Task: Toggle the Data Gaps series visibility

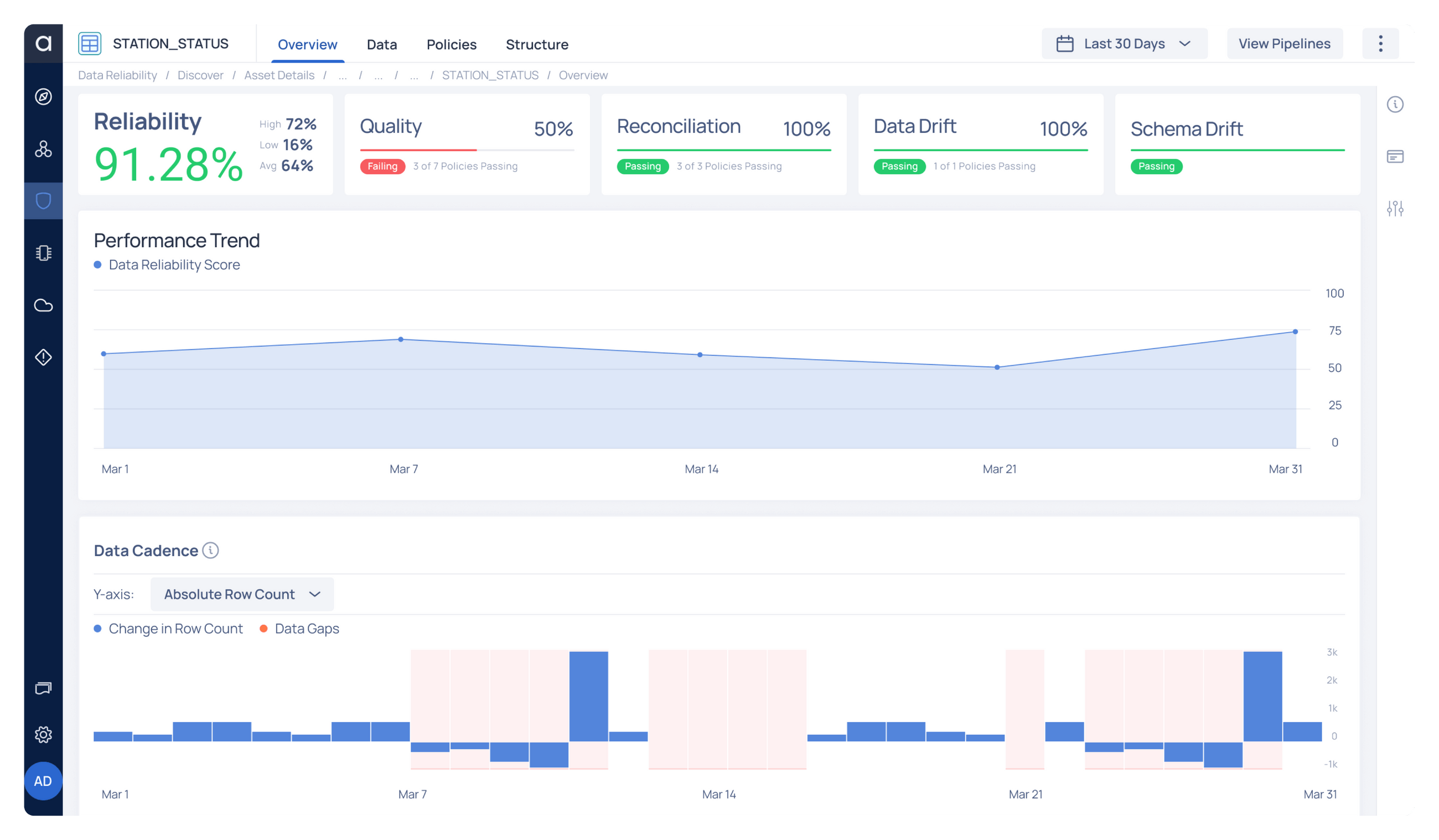Action: point(299,628)
